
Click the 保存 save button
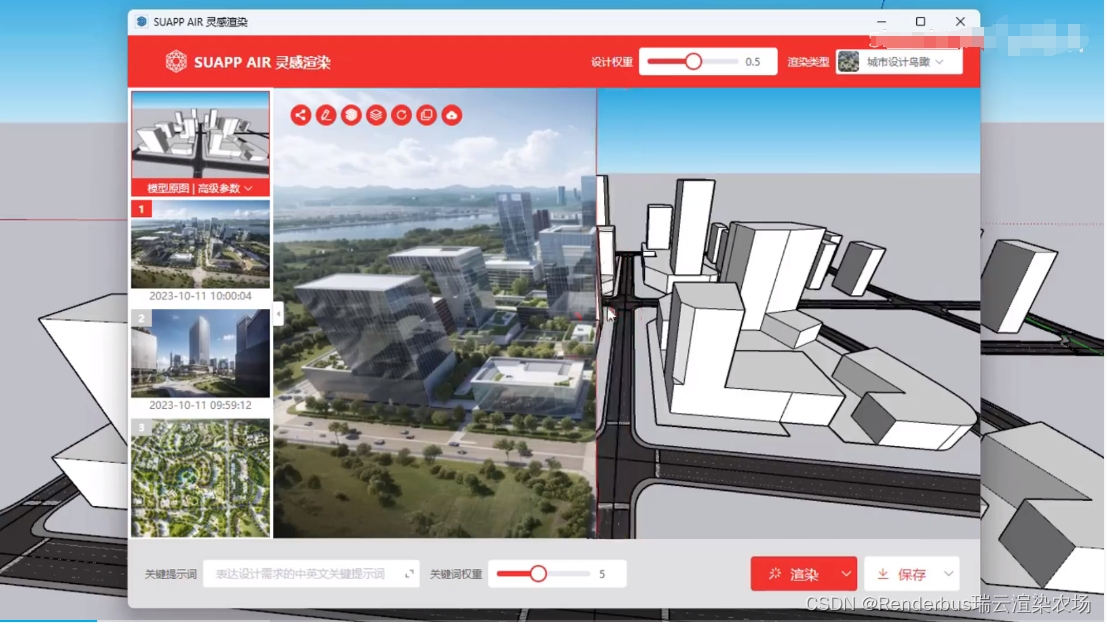[x=902, y=574]
